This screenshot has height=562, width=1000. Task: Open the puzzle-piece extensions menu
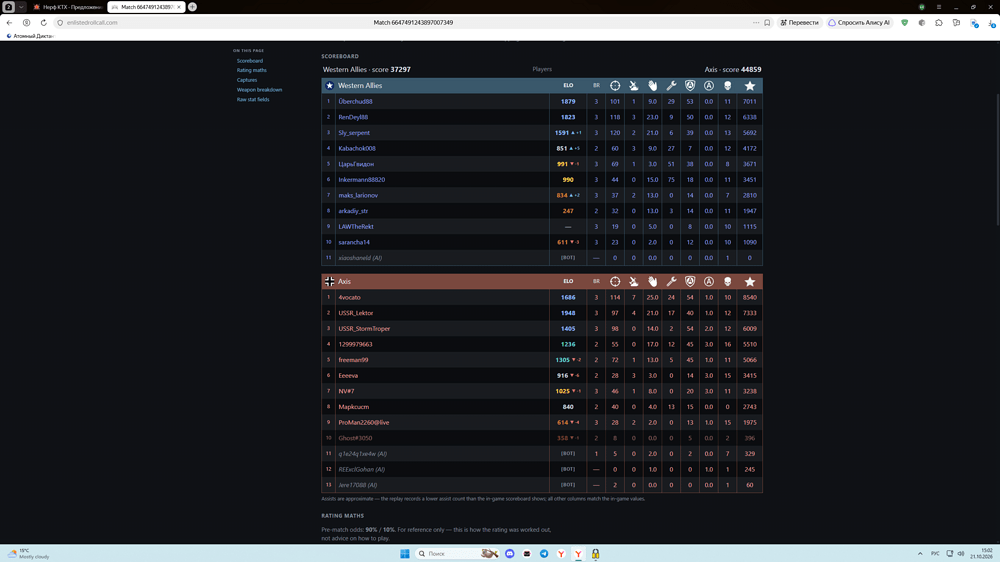(x=939, y=22)
